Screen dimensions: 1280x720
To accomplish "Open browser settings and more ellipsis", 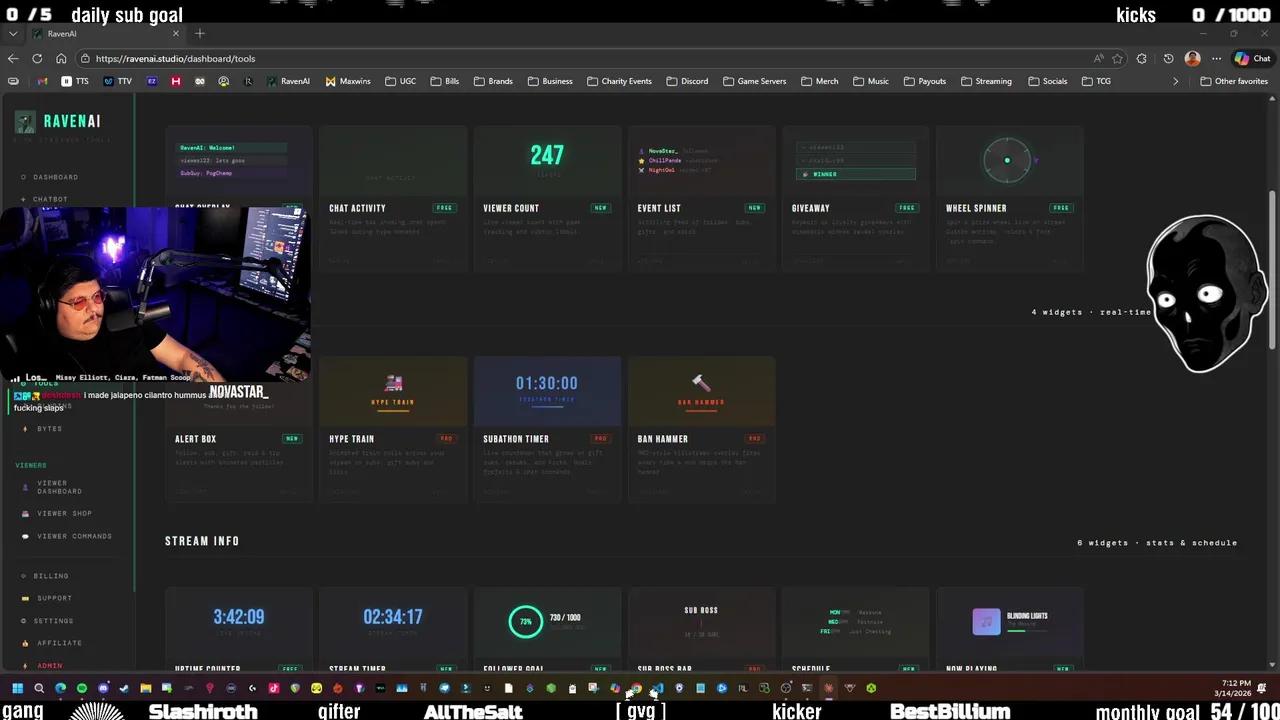I will (1215, 58).
